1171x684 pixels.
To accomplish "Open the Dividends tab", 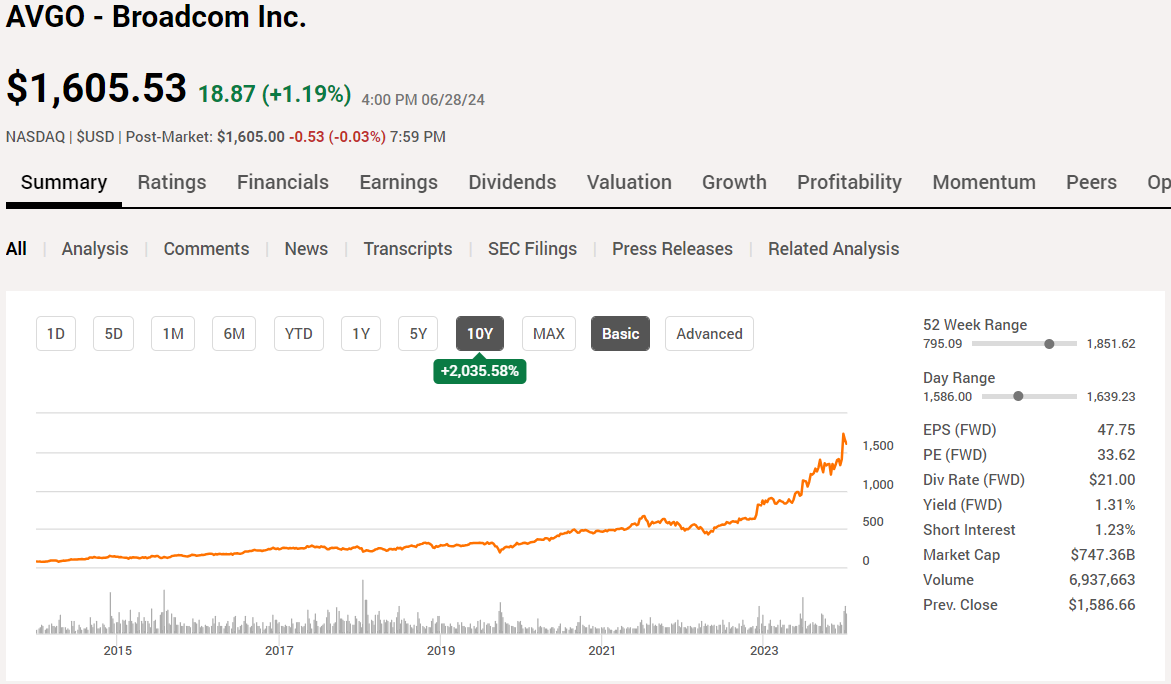I will tap(512, 183).
